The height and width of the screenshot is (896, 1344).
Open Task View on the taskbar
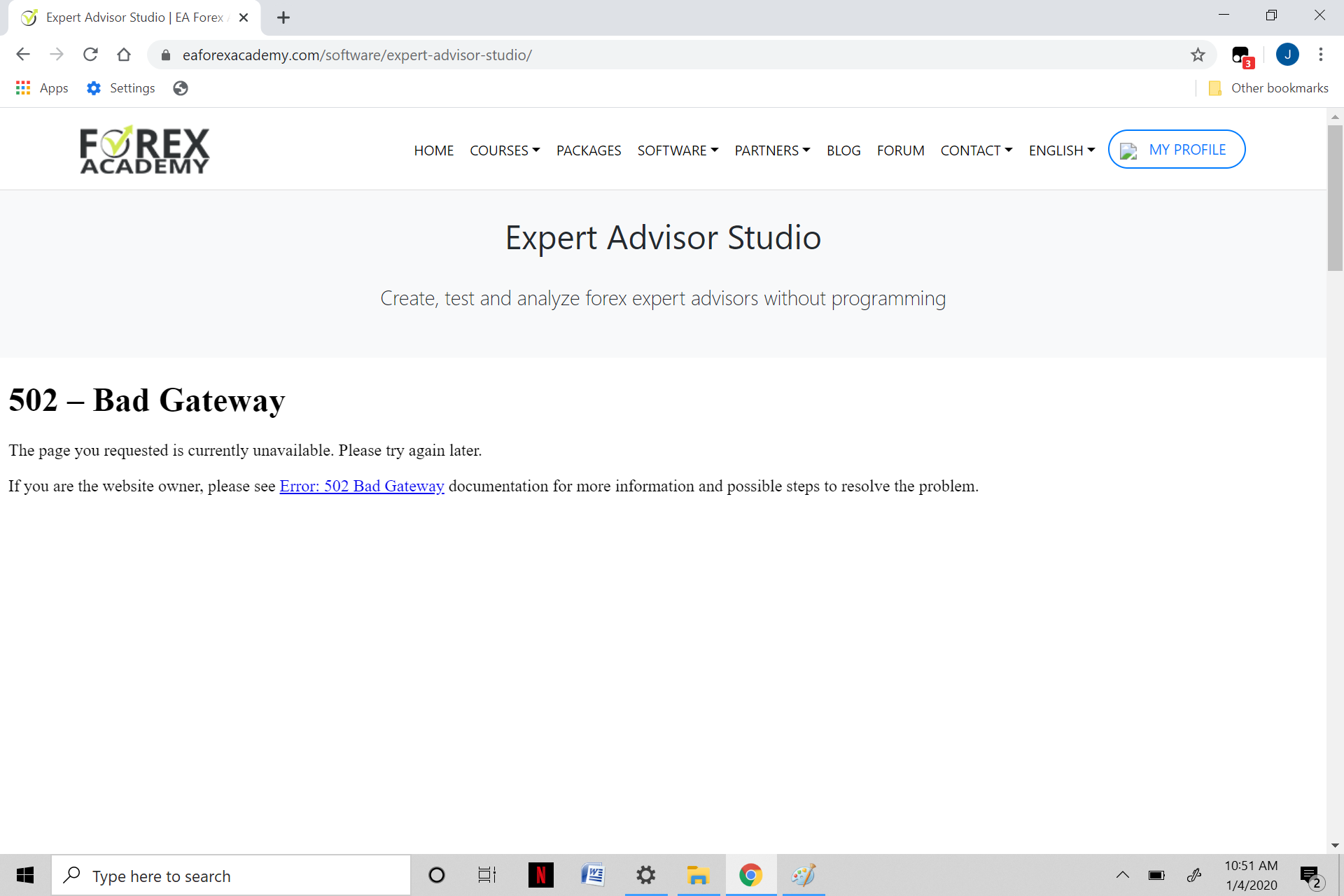tap(487, 875)
